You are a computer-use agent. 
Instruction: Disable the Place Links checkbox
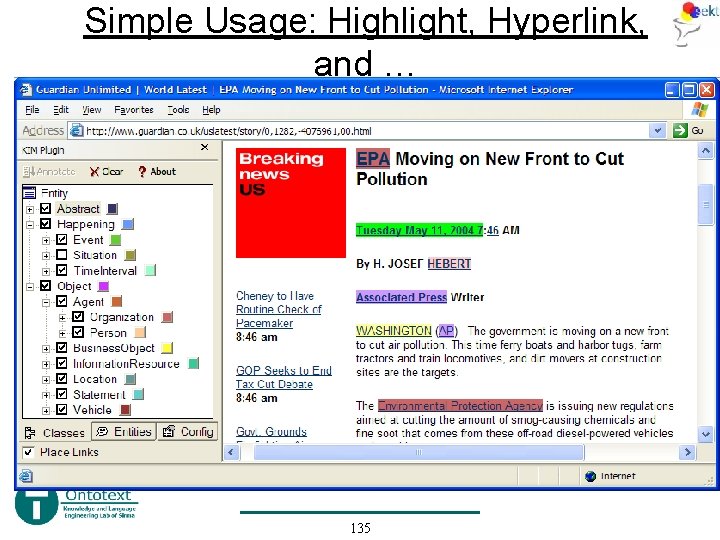28,452
